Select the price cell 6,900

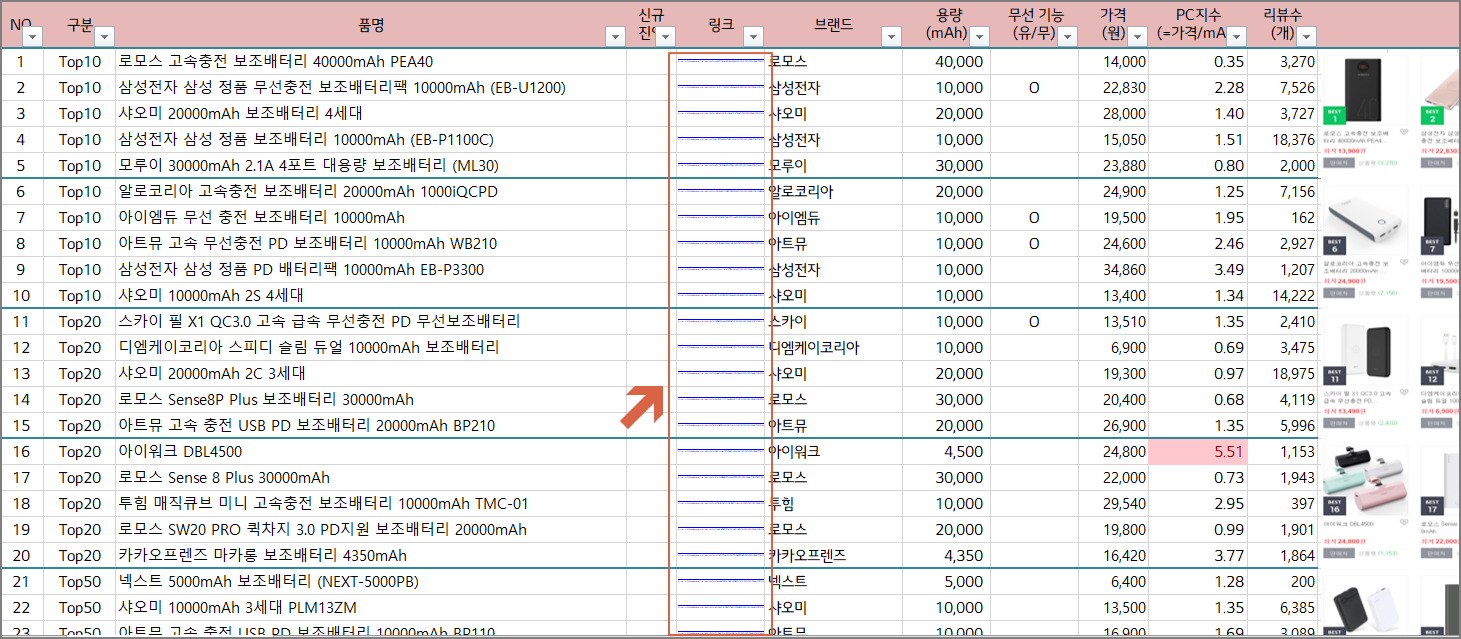click(1113, 347)
